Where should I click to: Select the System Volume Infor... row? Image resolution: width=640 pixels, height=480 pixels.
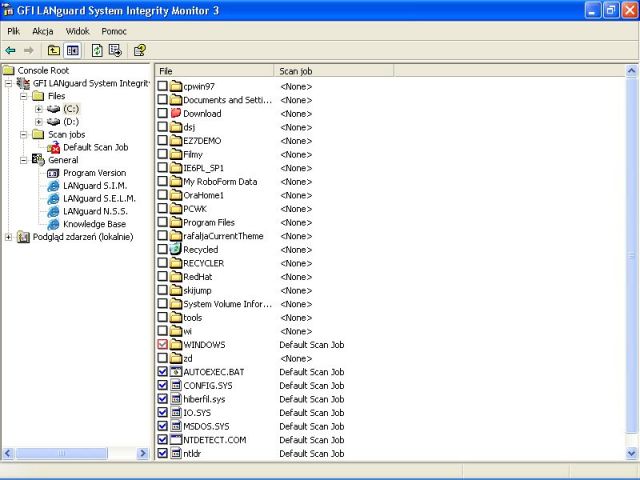[227, 304]
